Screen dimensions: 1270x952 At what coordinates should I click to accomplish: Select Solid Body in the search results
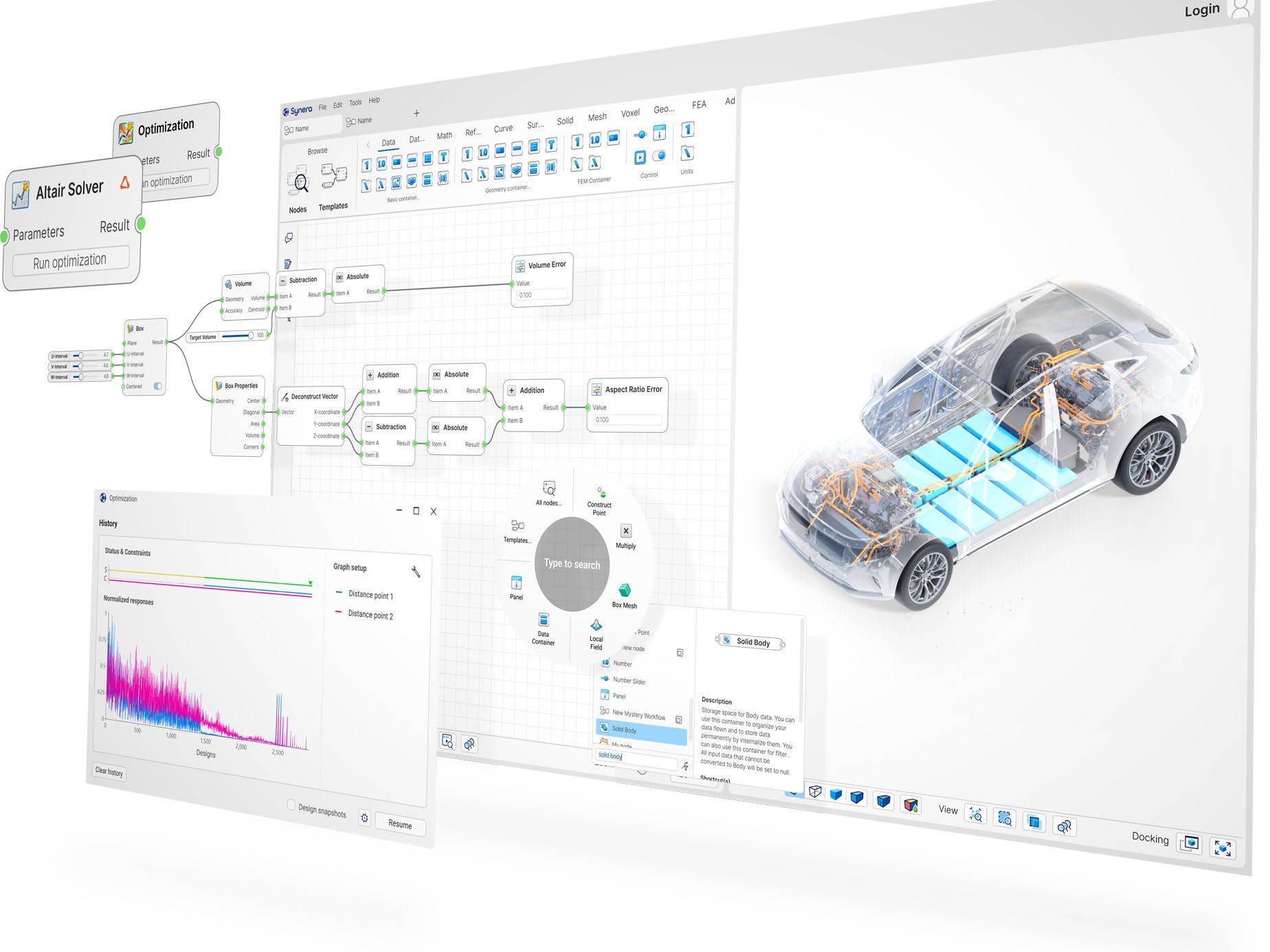(641, 732)
